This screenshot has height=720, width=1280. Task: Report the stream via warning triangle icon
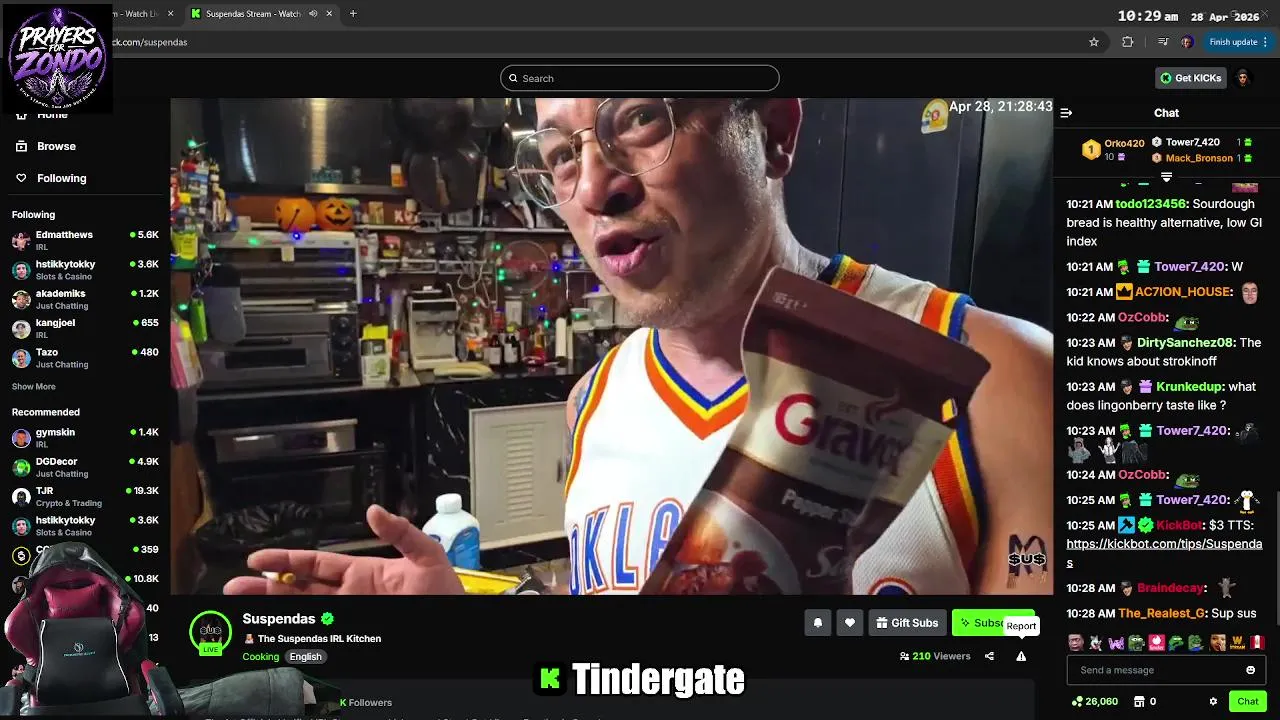[x=1021, y=656]
